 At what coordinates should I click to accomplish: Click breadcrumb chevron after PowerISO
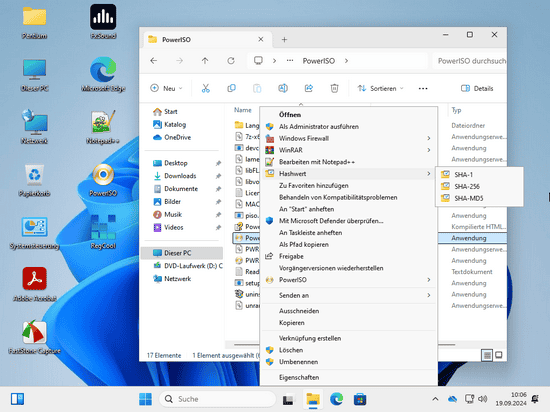click(x=346, y=61)
